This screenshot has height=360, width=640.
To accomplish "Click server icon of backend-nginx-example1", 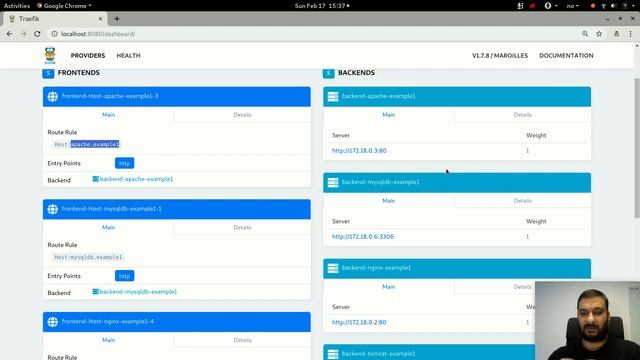I will point(333,268).
